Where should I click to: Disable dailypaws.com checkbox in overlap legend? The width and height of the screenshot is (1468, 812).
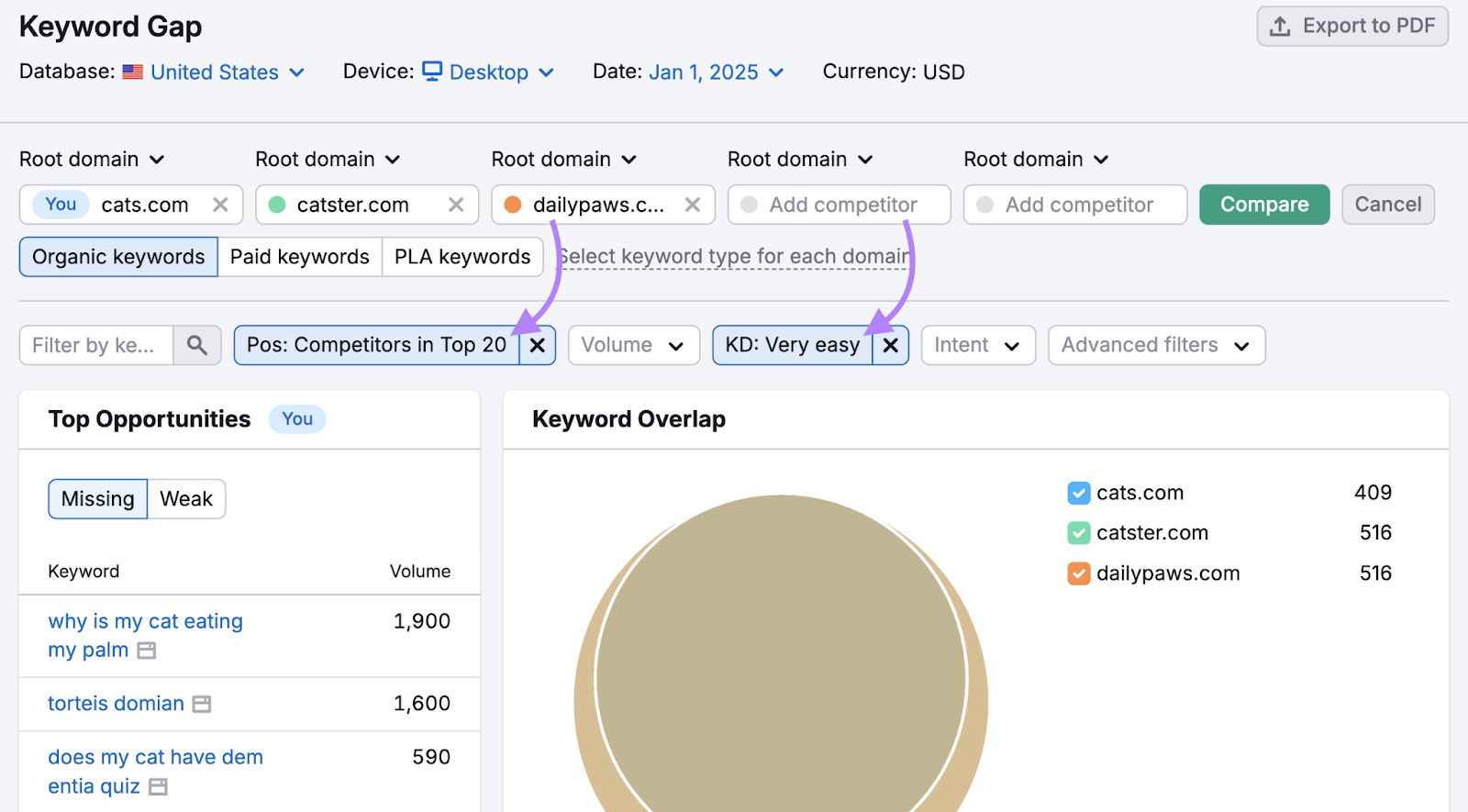point(1079,573)
